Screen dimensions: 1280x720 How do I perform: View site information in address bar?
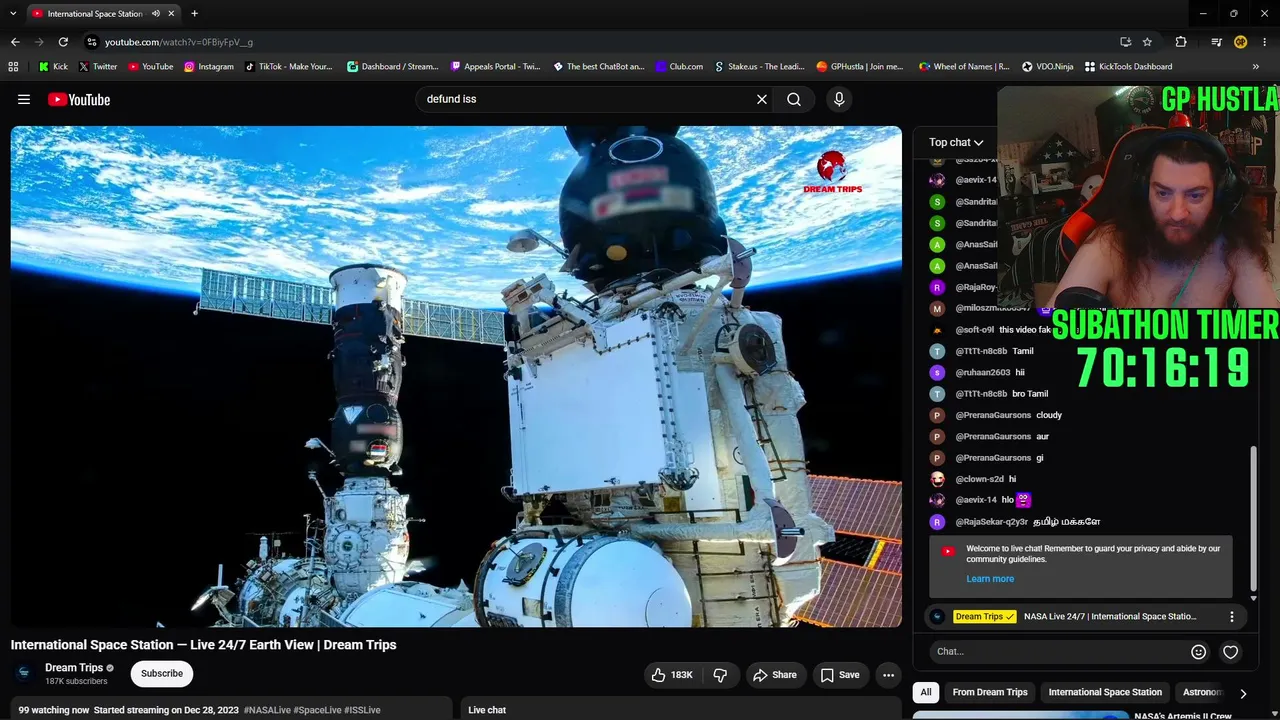click(x=91, y=42)
